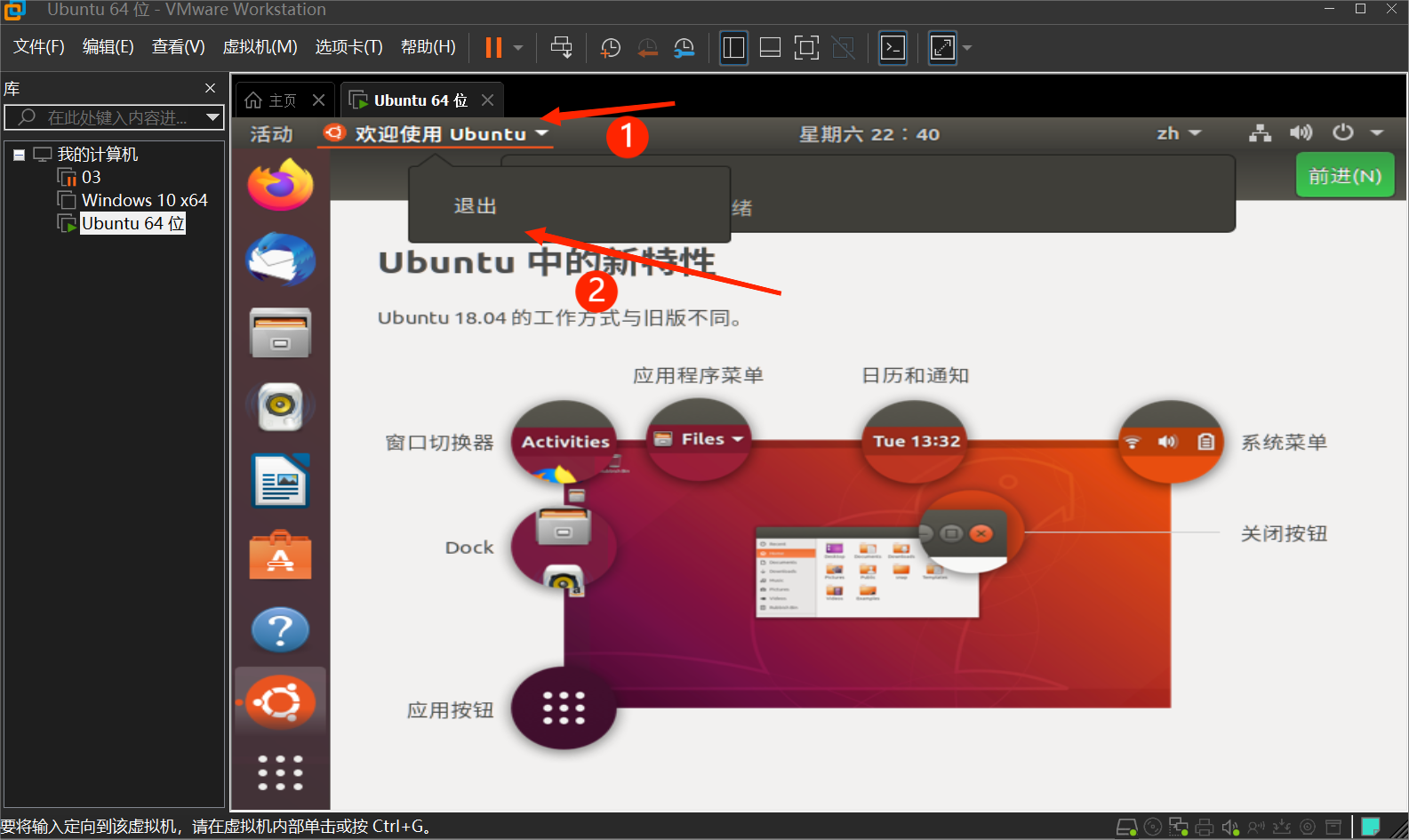
Task: Click the webcam status bar icon
Action: pyautogui.click(x=1308, y=828)
